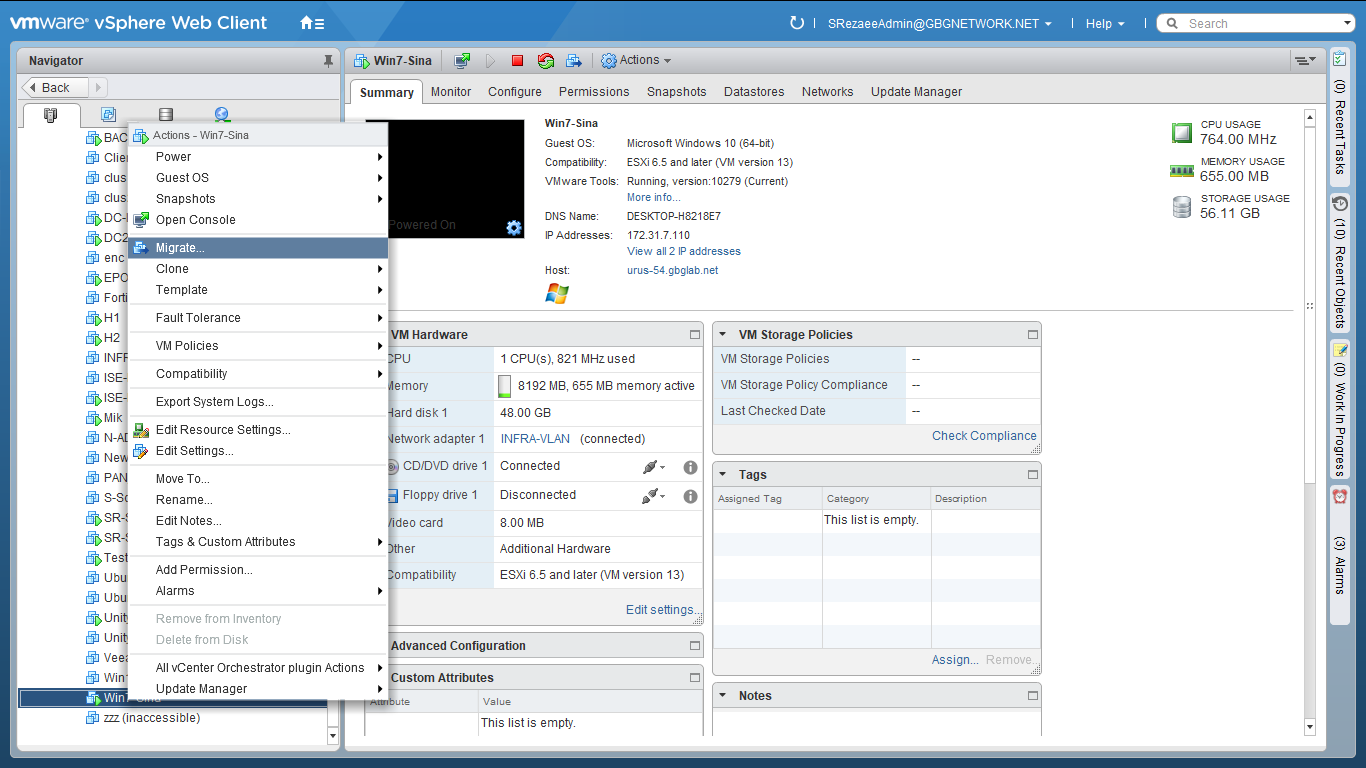Image resolution: width=1366 pixels, height=768 pixels.
Task: Open Work In Progress sidebar panel
Action: point(1340,410)
